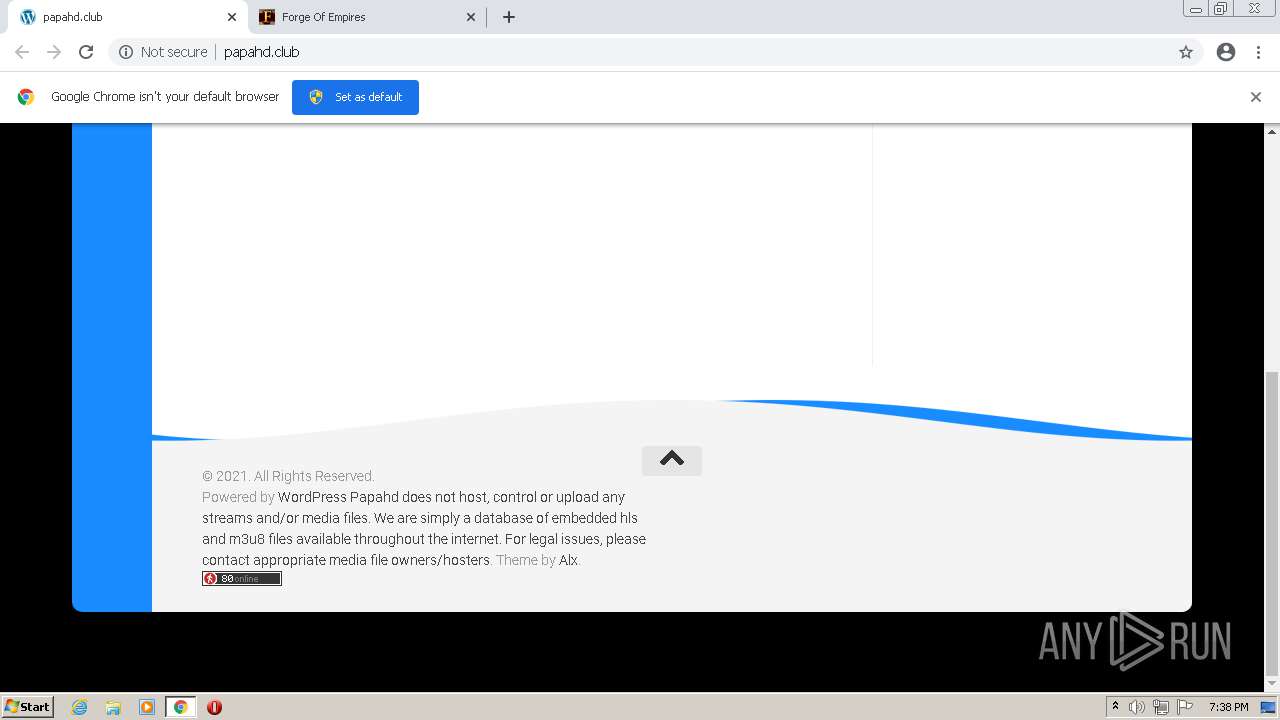This screenshot has width=1280, height=720.
Task: Reload the current page
Action: (86, 52)
